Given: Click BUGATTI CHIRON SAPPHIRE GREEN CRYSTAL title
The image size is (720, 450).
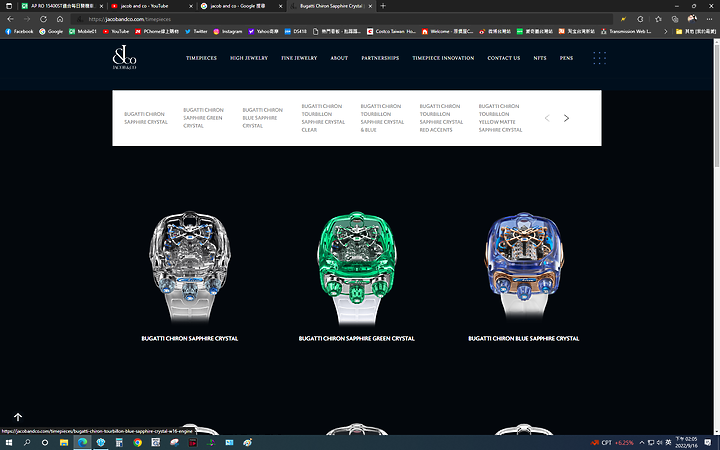Looking at the screenshot, I should pos(356,338).
